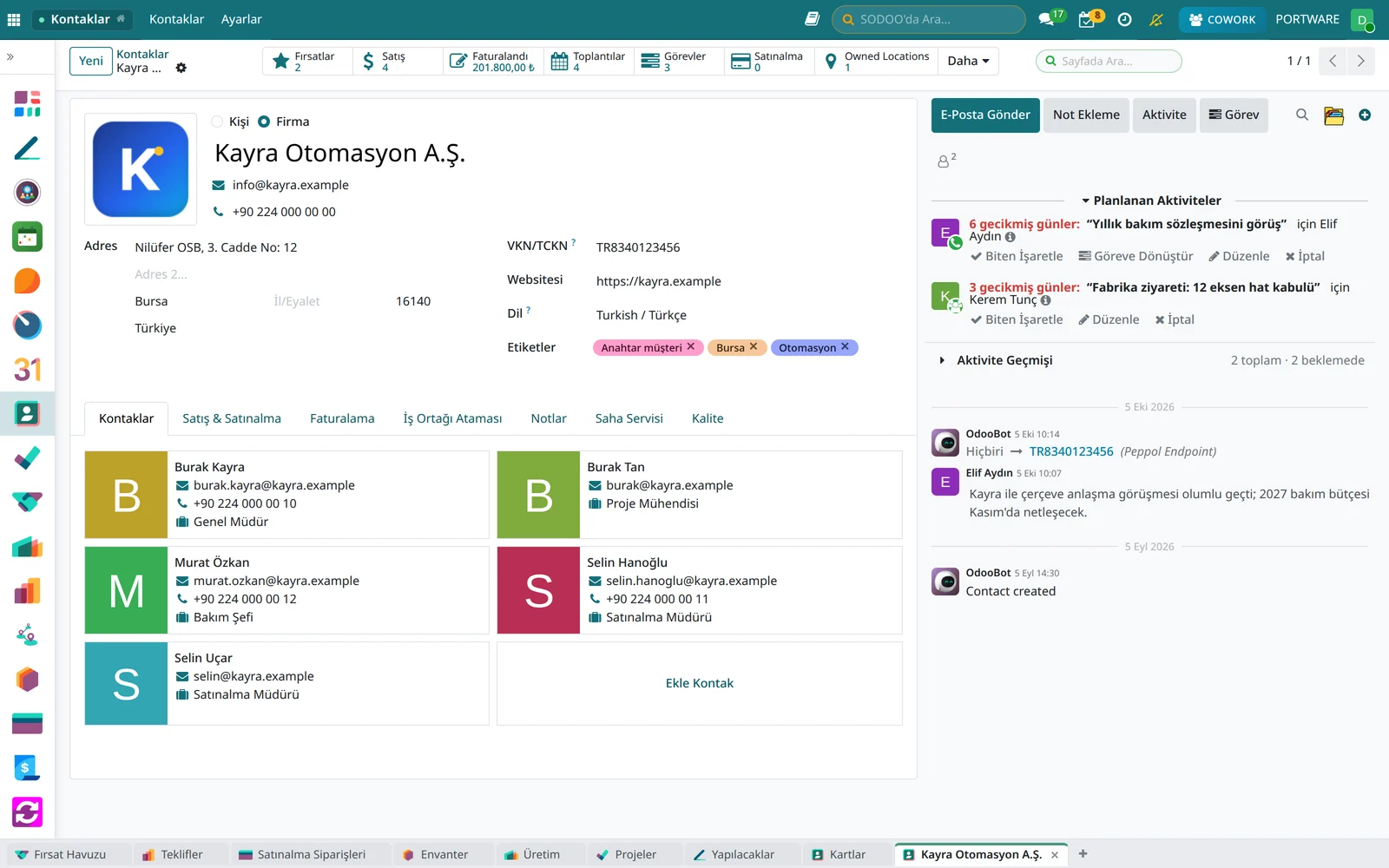Open the followers icon showing count 2
The width and height of the screenshot is (1389, 868).
(x=946, y=160)
